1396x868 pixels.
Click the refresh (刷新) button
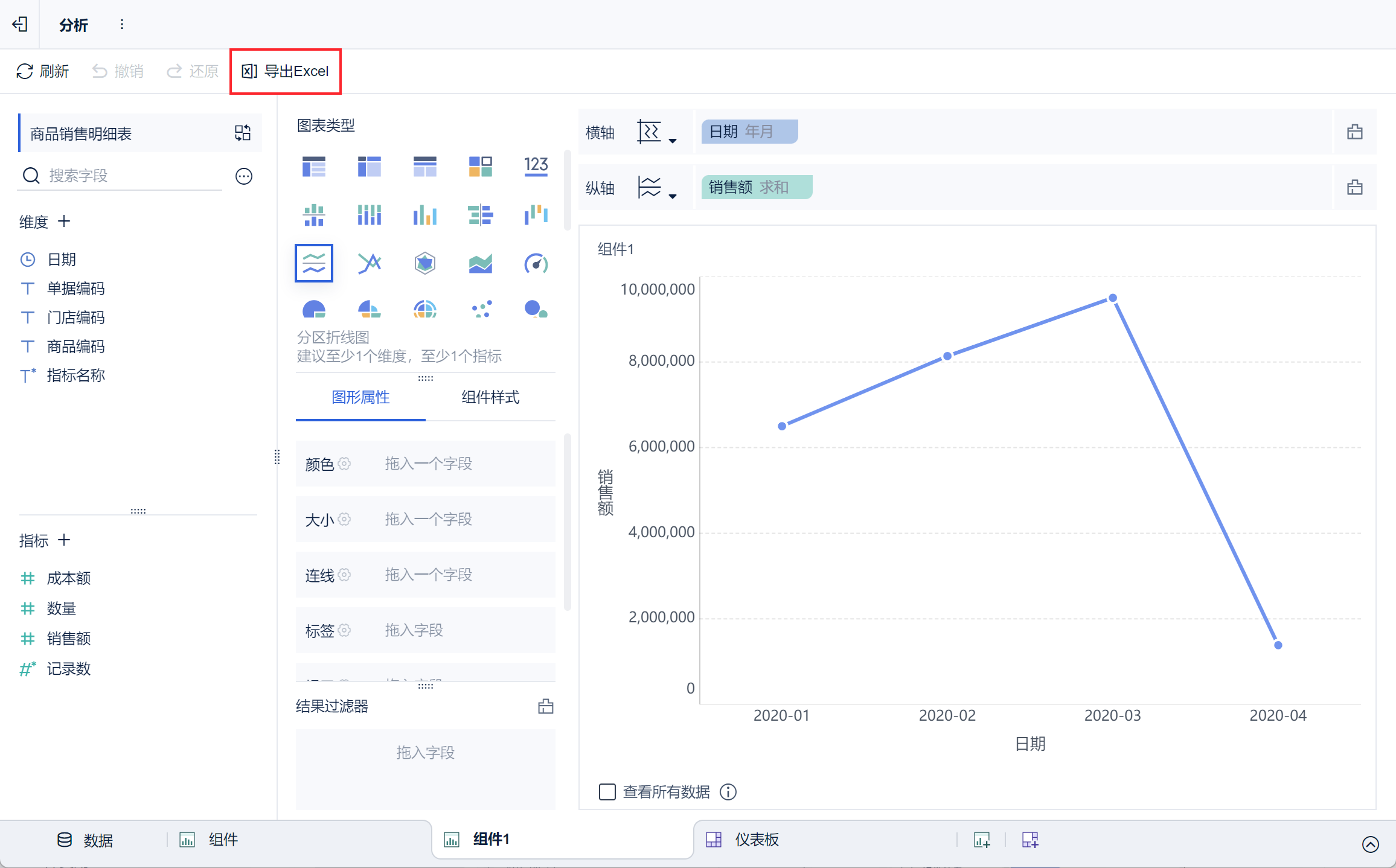click(42, 71)
